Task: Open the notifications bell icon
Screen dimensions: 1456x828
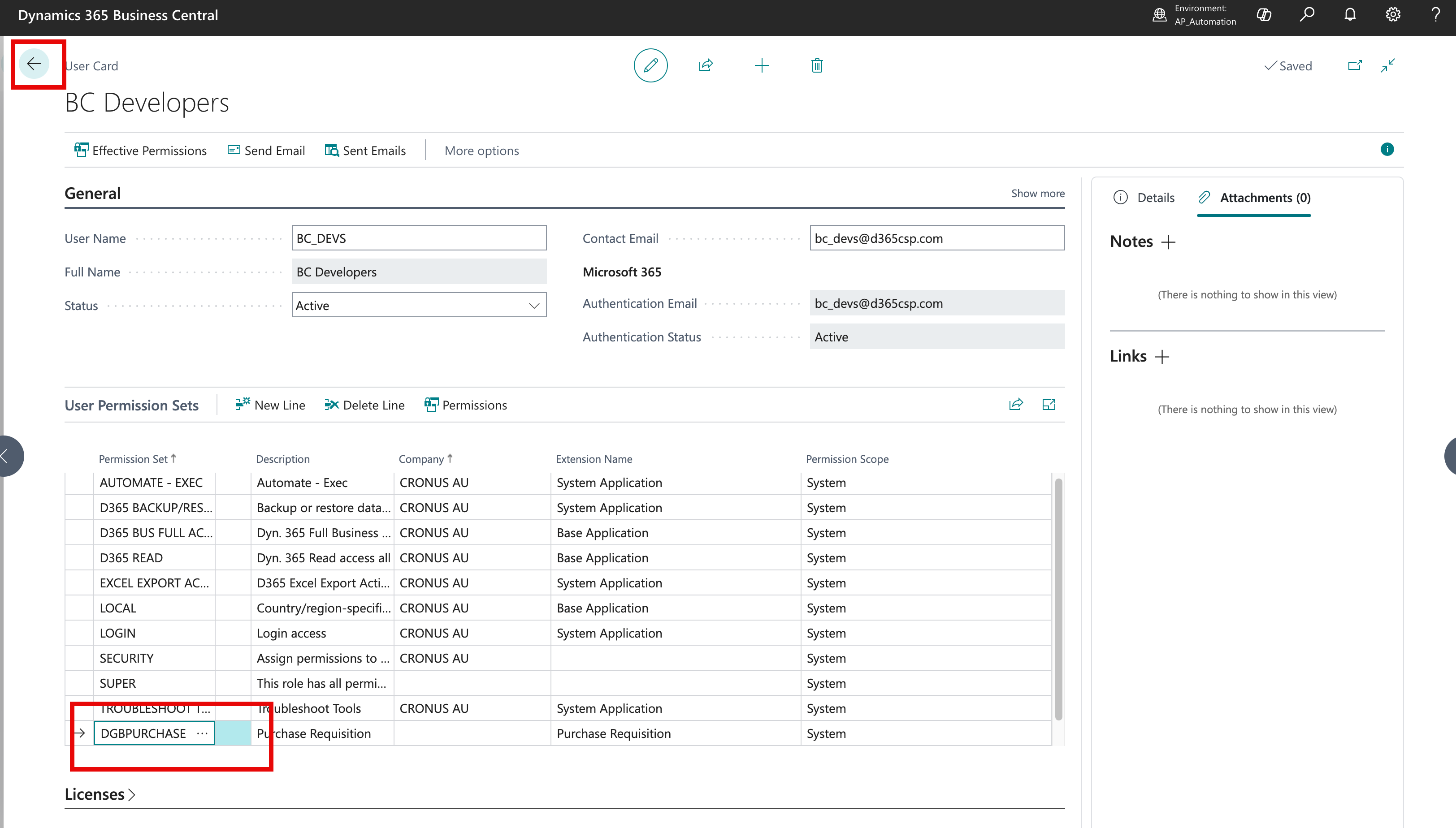Action: (1350, 15)
